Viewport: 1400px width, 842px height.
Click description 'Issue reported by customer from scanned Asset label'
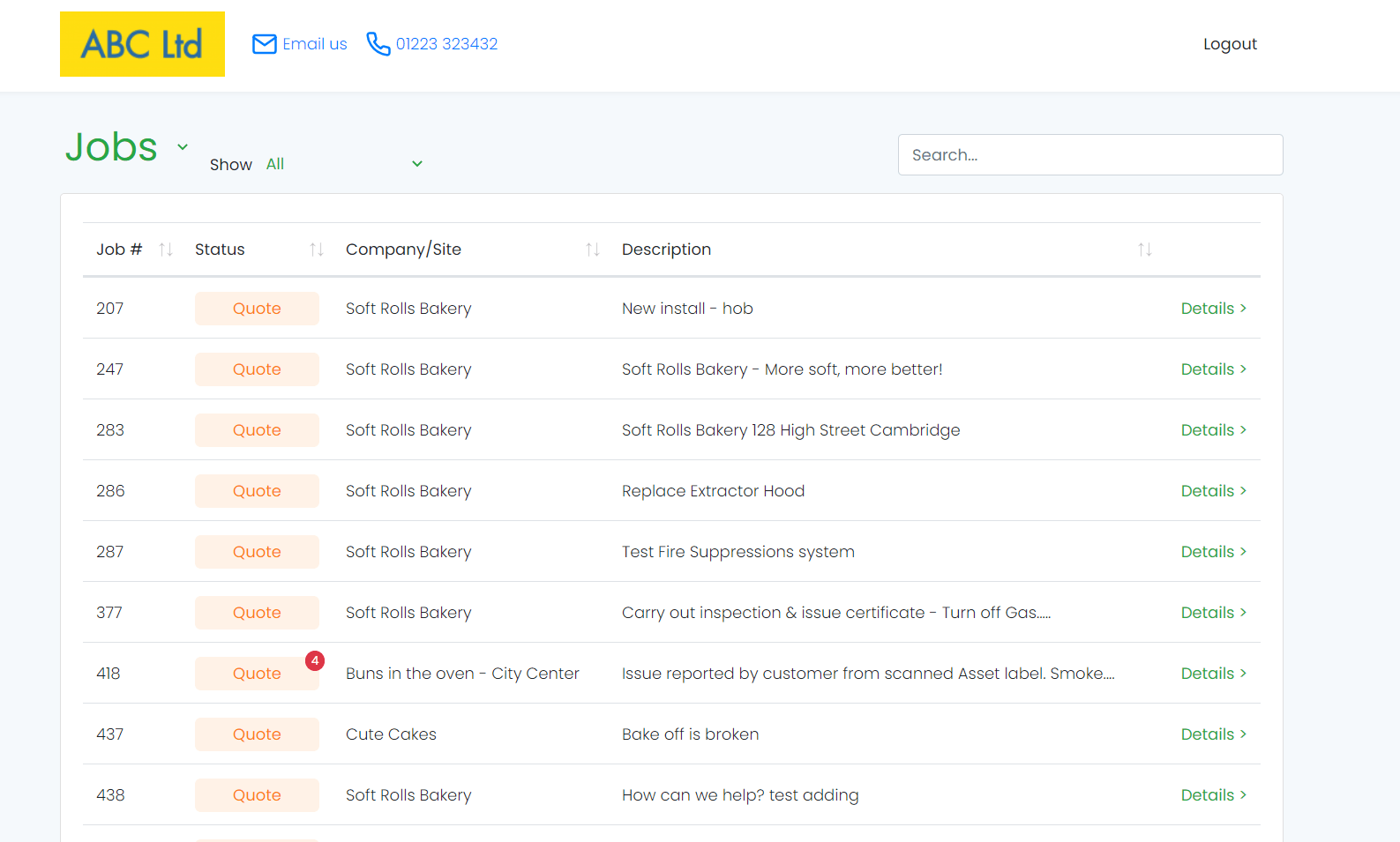834,674
